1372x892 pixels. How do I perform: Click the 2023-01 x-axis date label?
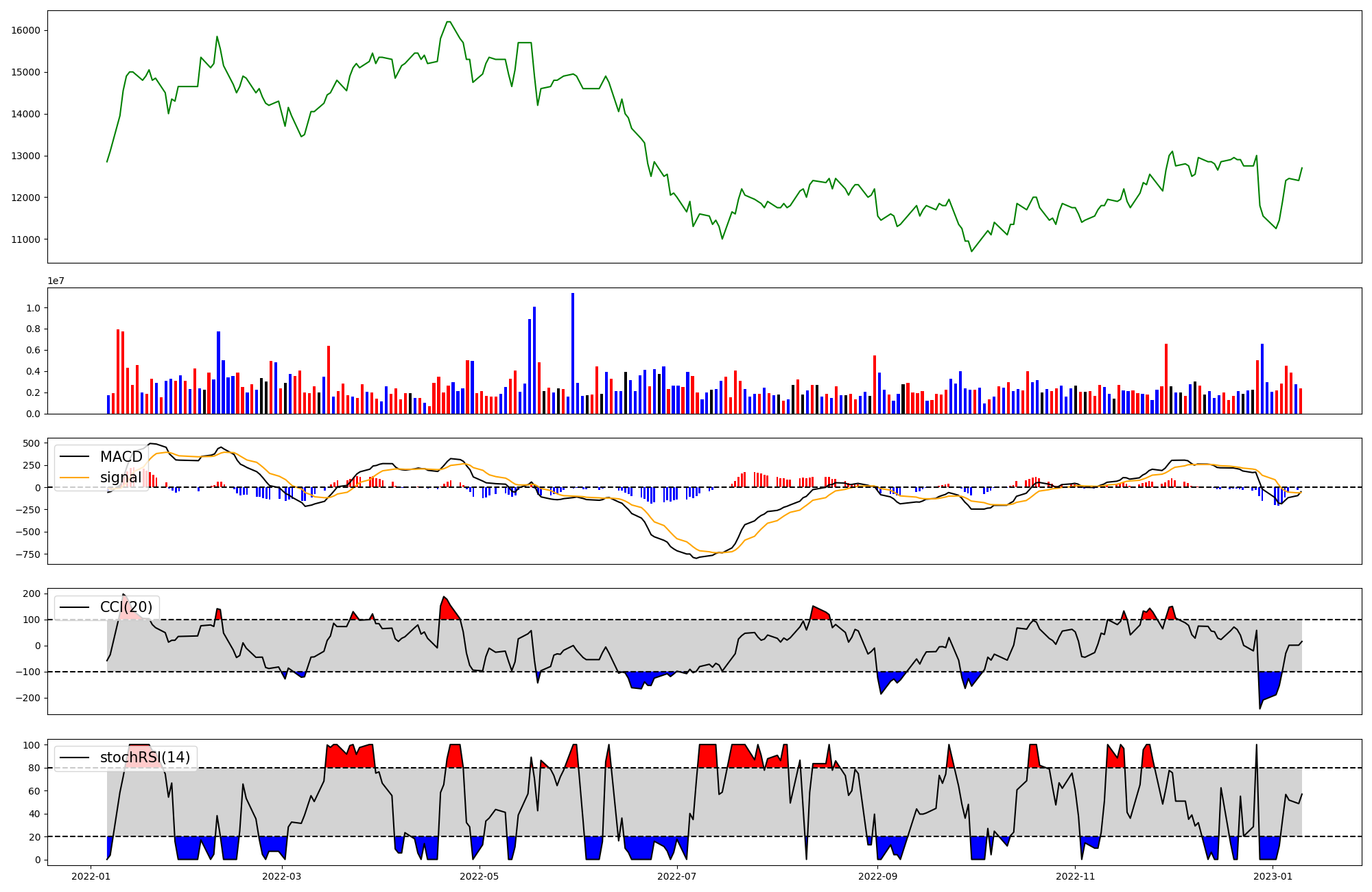click(1273, 876)
